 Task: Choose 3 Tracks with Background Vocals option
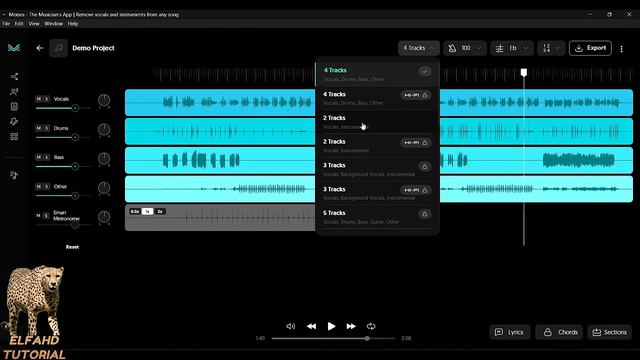[377, 169]
